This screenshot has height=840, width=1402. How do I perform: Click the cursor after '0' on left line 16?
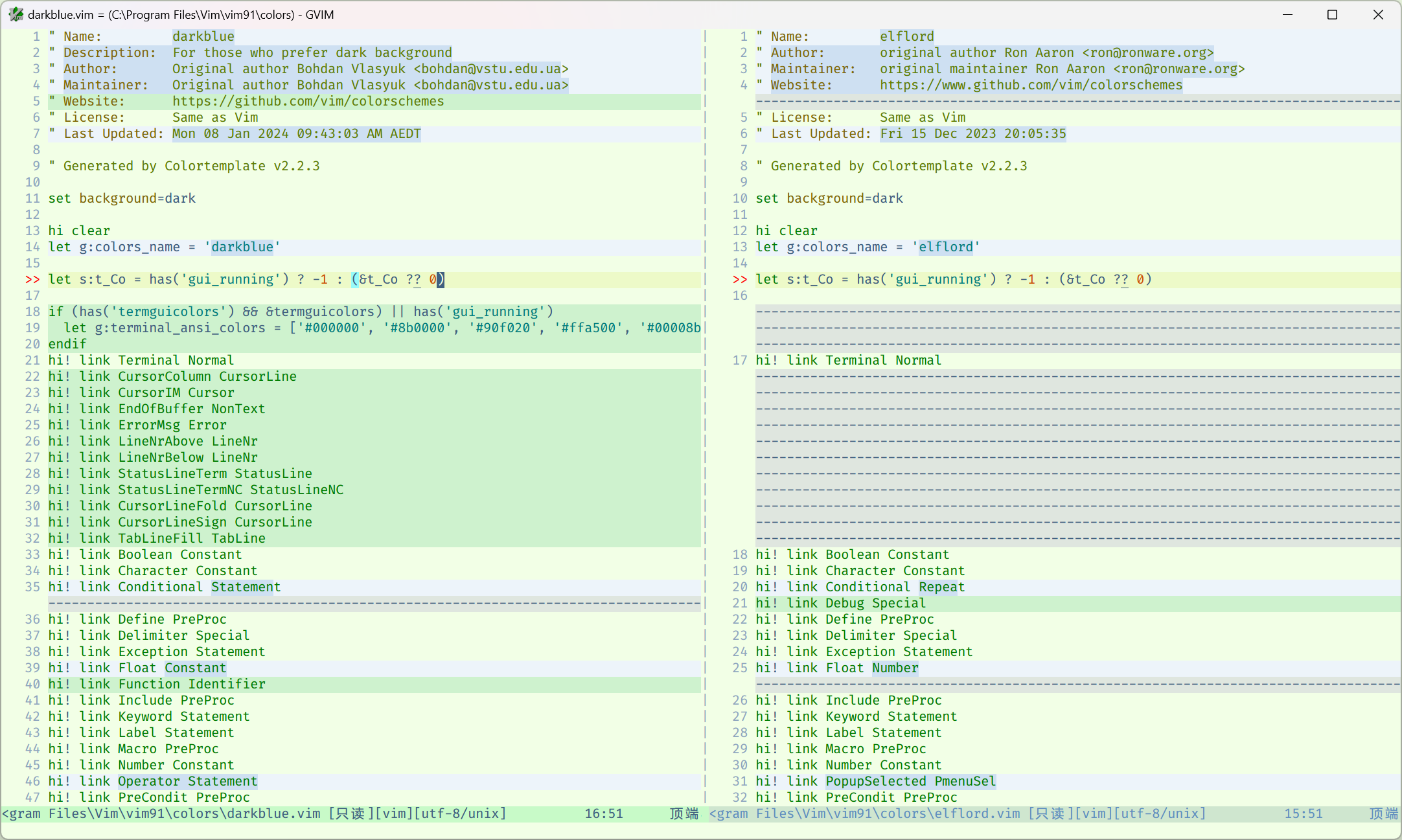pyautogui.click(x=441, y=280)
